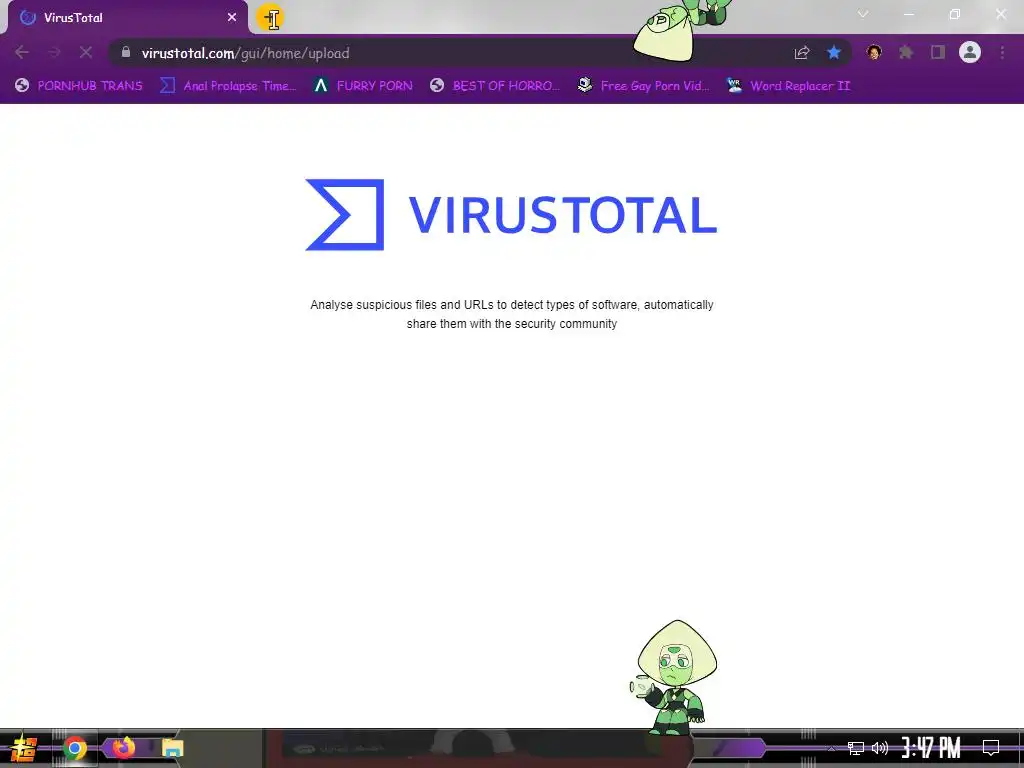
Task: Share this page using the share icon
Action: pos(802,53)
